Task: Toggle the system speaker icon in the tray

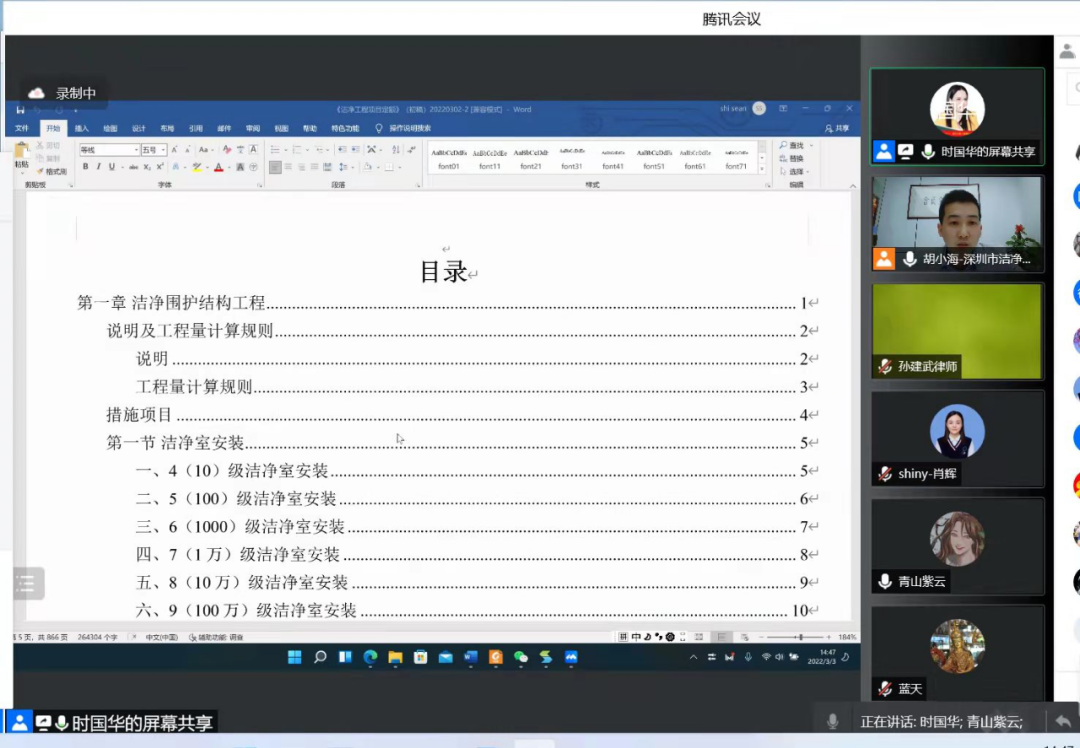Action: (778, 656)
